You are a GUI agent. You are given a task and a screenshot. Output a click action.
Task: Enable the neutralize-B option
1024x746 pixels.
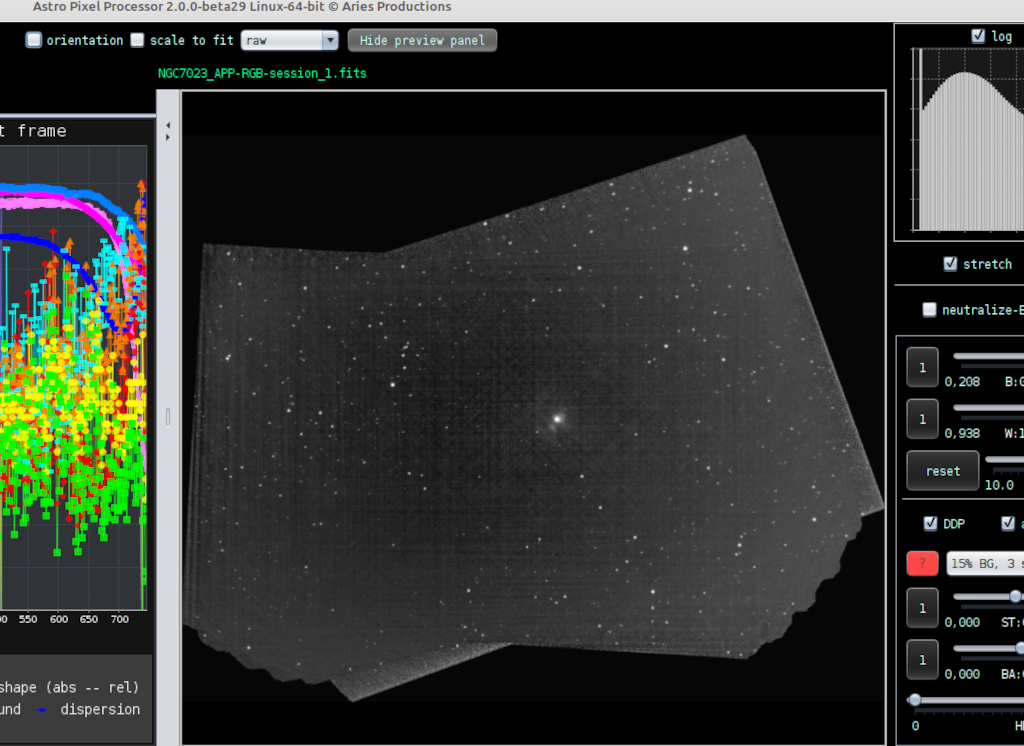[x=929, y=309]
